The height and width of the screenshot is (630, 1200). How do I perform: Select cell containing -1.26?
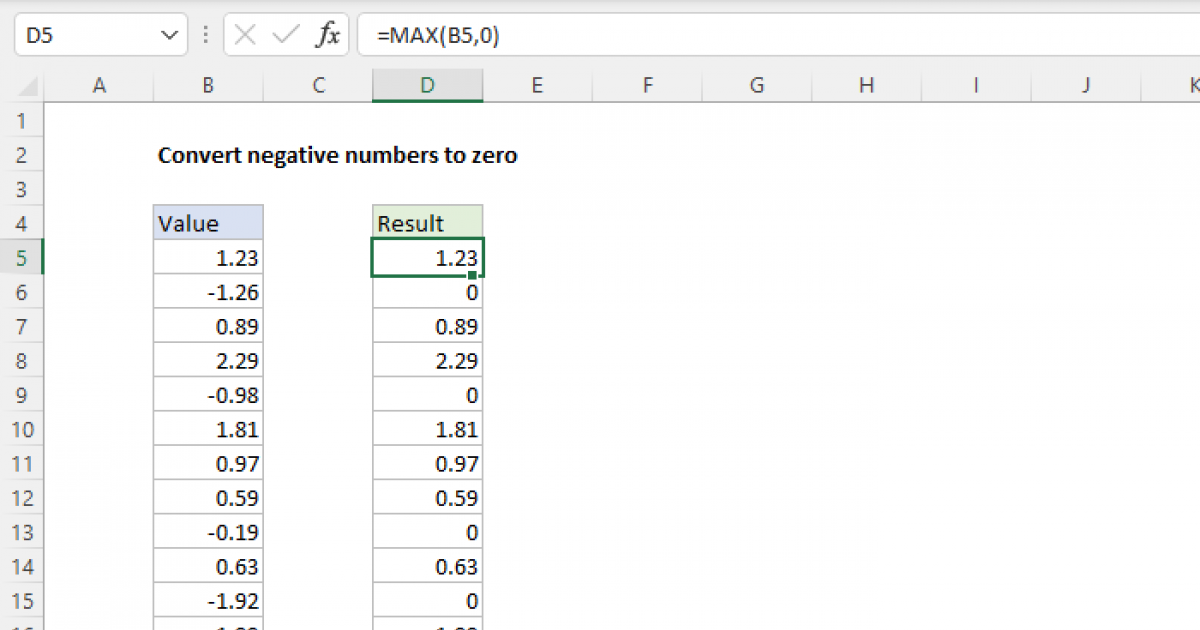(x=208, y=293)
